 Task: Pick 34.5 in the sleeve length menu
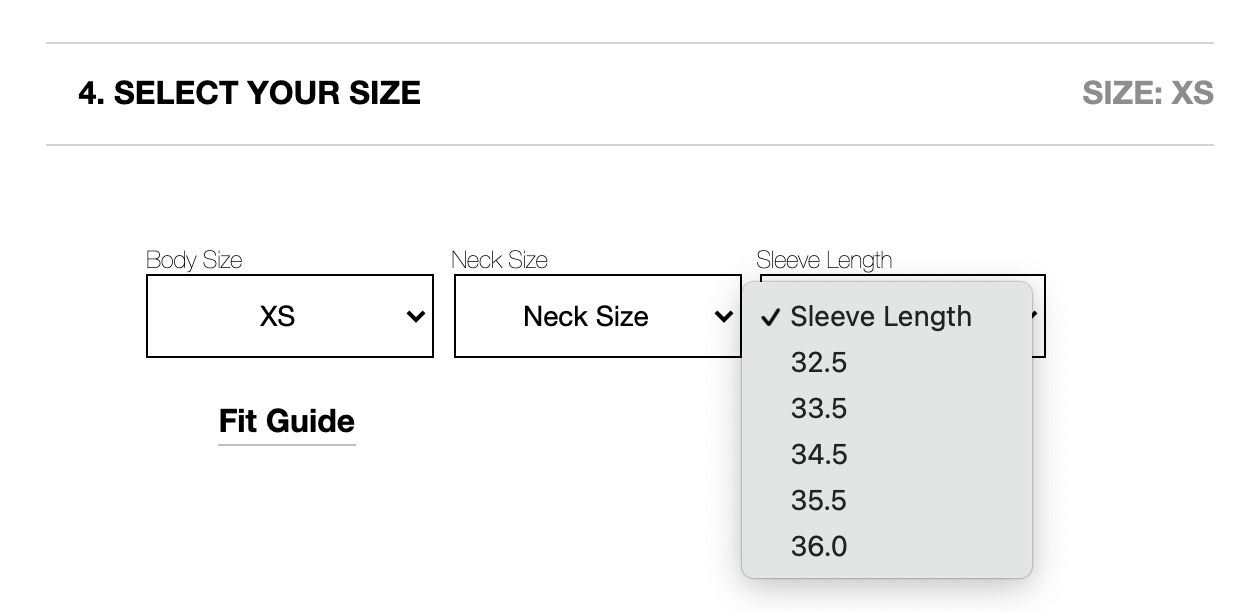(x=818, y=454)
